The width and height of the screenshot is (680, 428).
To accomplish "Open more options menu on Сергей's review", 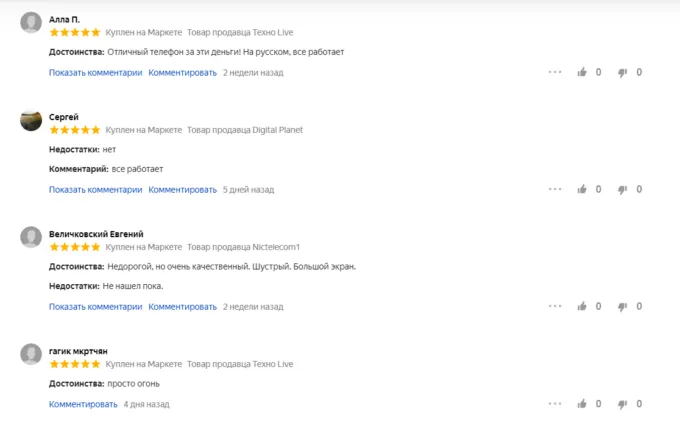I will click(554, 189).
